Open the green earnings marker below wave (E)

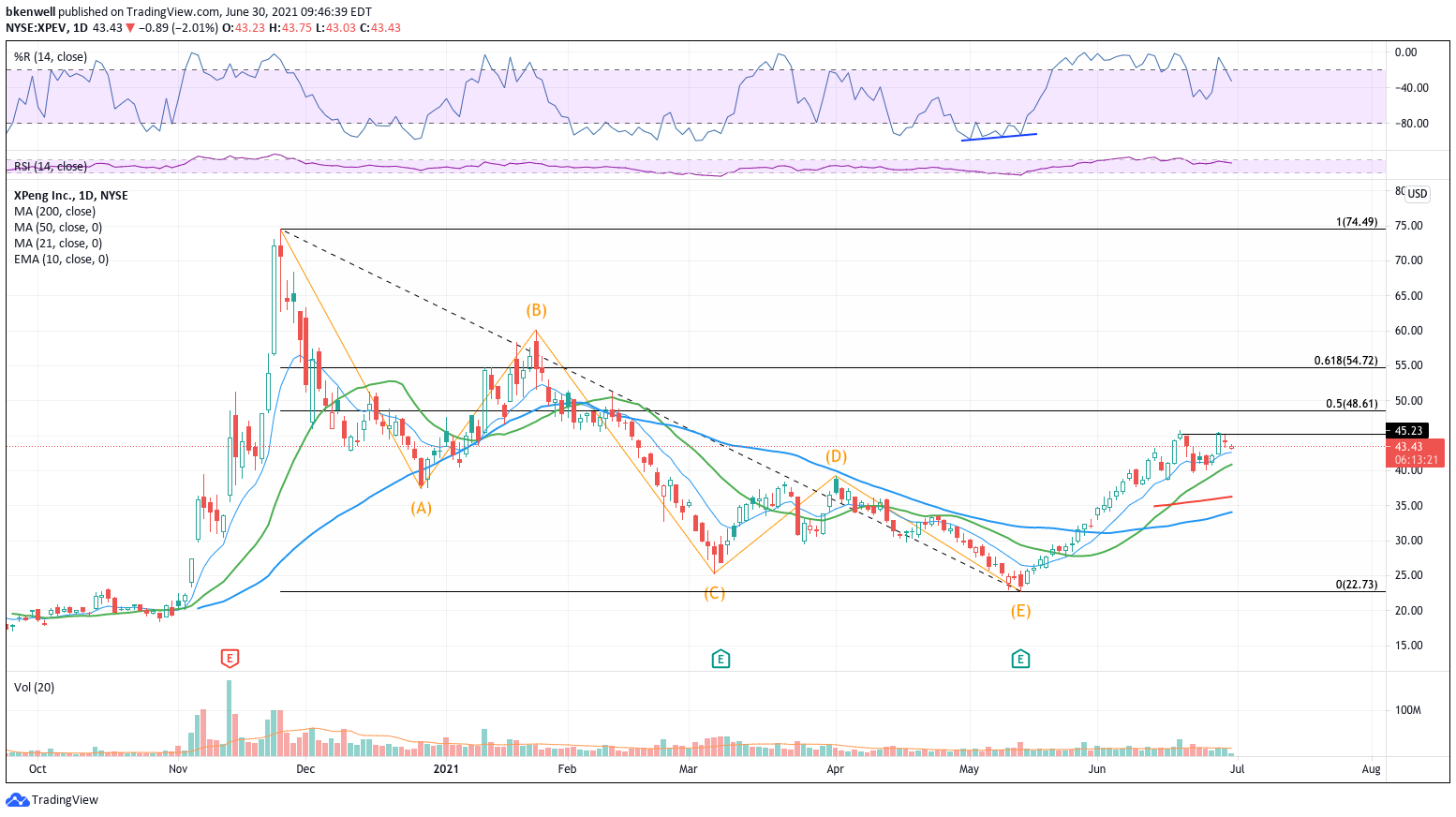1020,659
